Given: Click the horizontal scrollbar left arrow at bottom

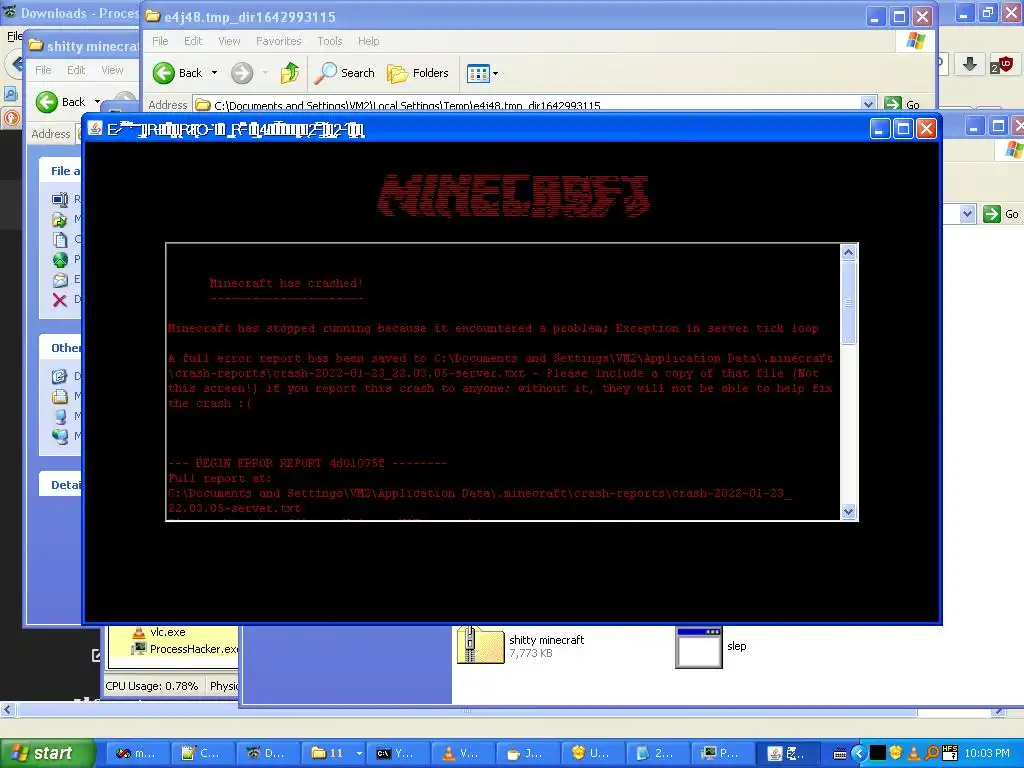Looking at the screenshot, I should (7, 709).
